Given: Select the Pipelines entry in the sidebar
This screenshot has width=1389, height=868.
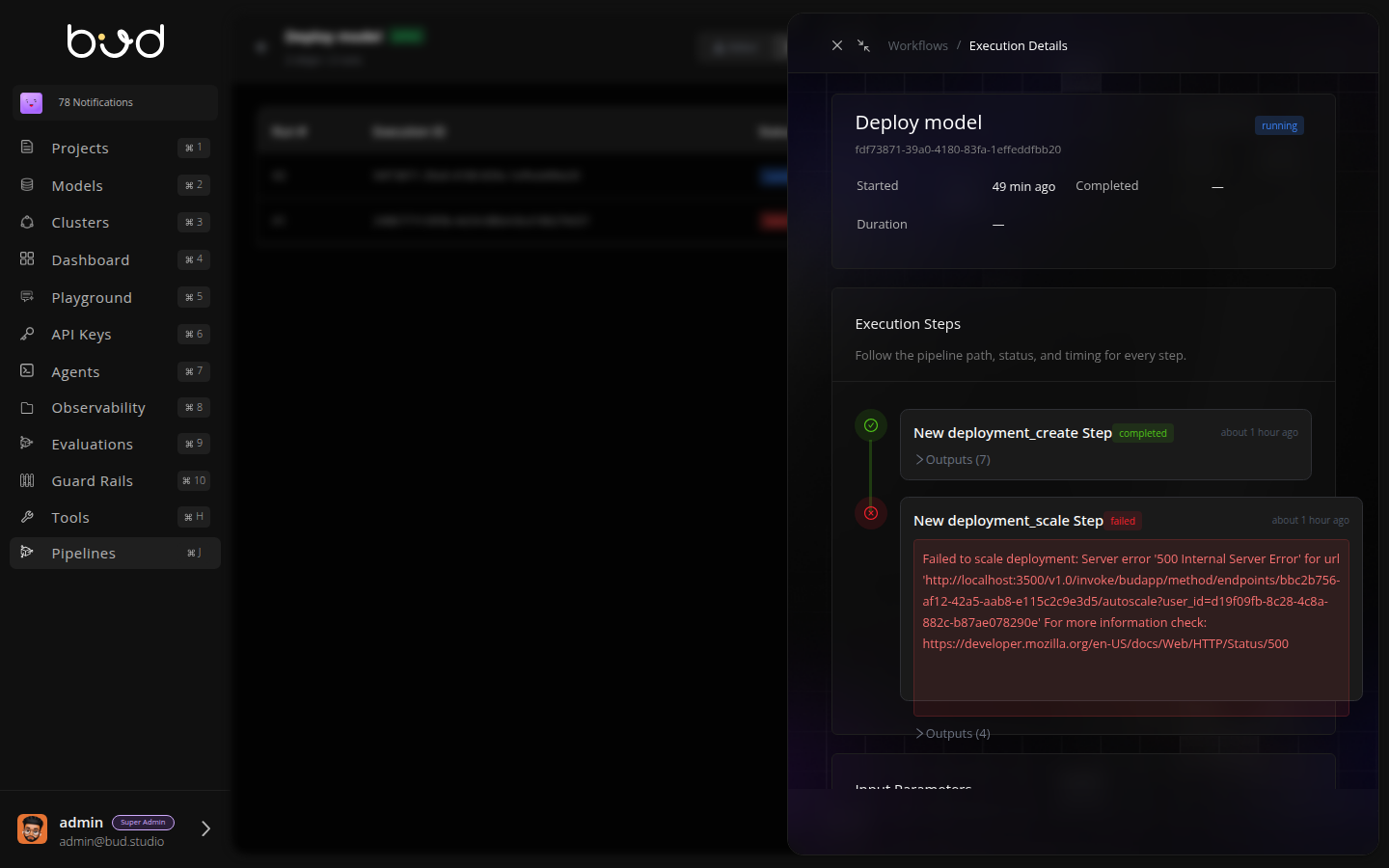Looking at the screenshot, I should pos(83,553).
